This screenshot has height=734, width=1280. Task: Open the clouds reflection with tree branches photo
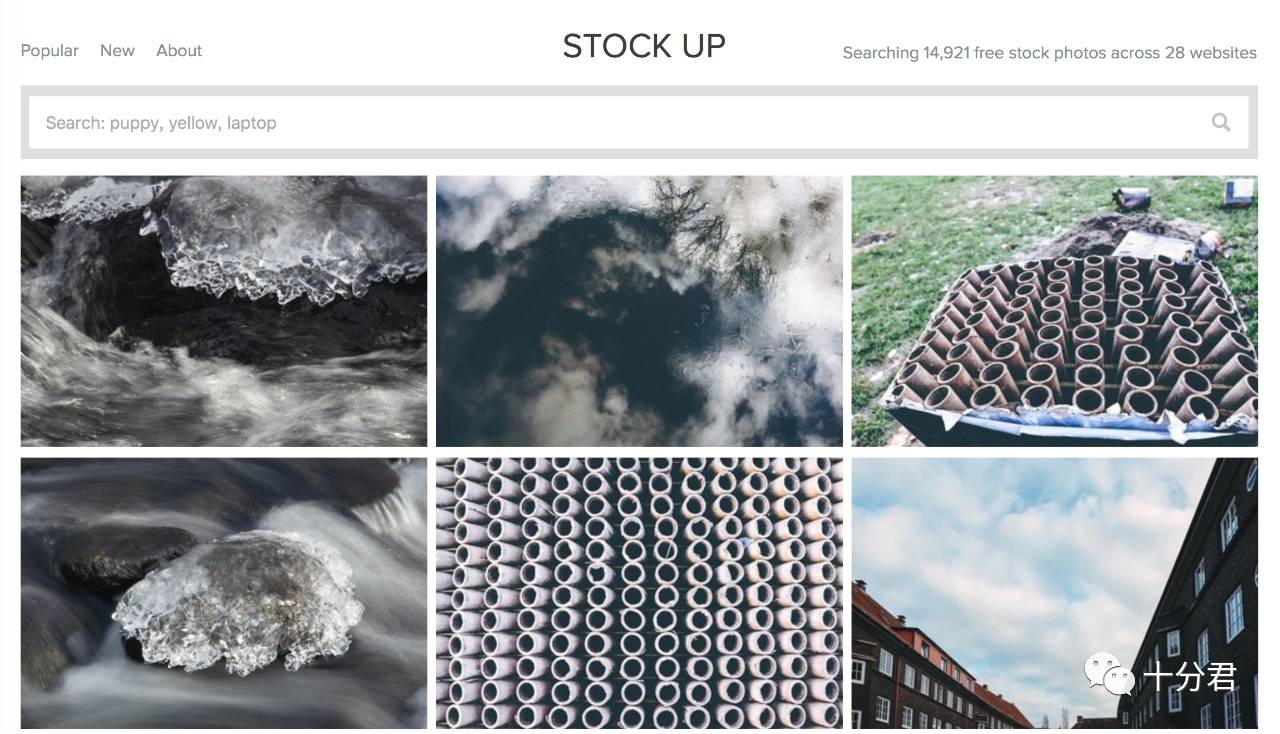(639, 311)
